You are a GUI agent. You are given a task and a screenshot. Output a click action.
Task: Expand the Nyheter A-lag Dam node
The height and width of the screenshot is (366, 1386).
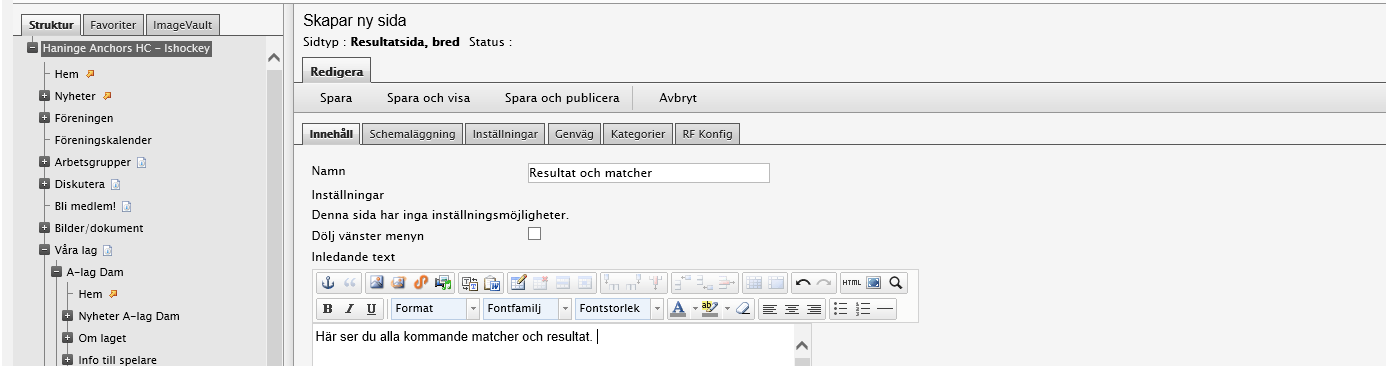click(x=68, y=316)
